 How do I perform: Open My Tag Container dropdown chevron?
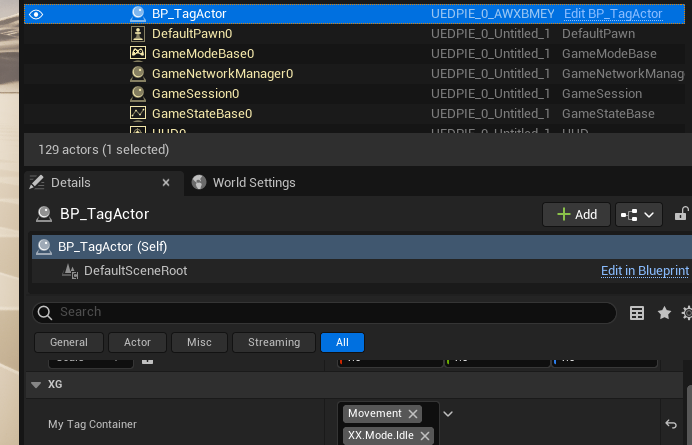(448, 414)
